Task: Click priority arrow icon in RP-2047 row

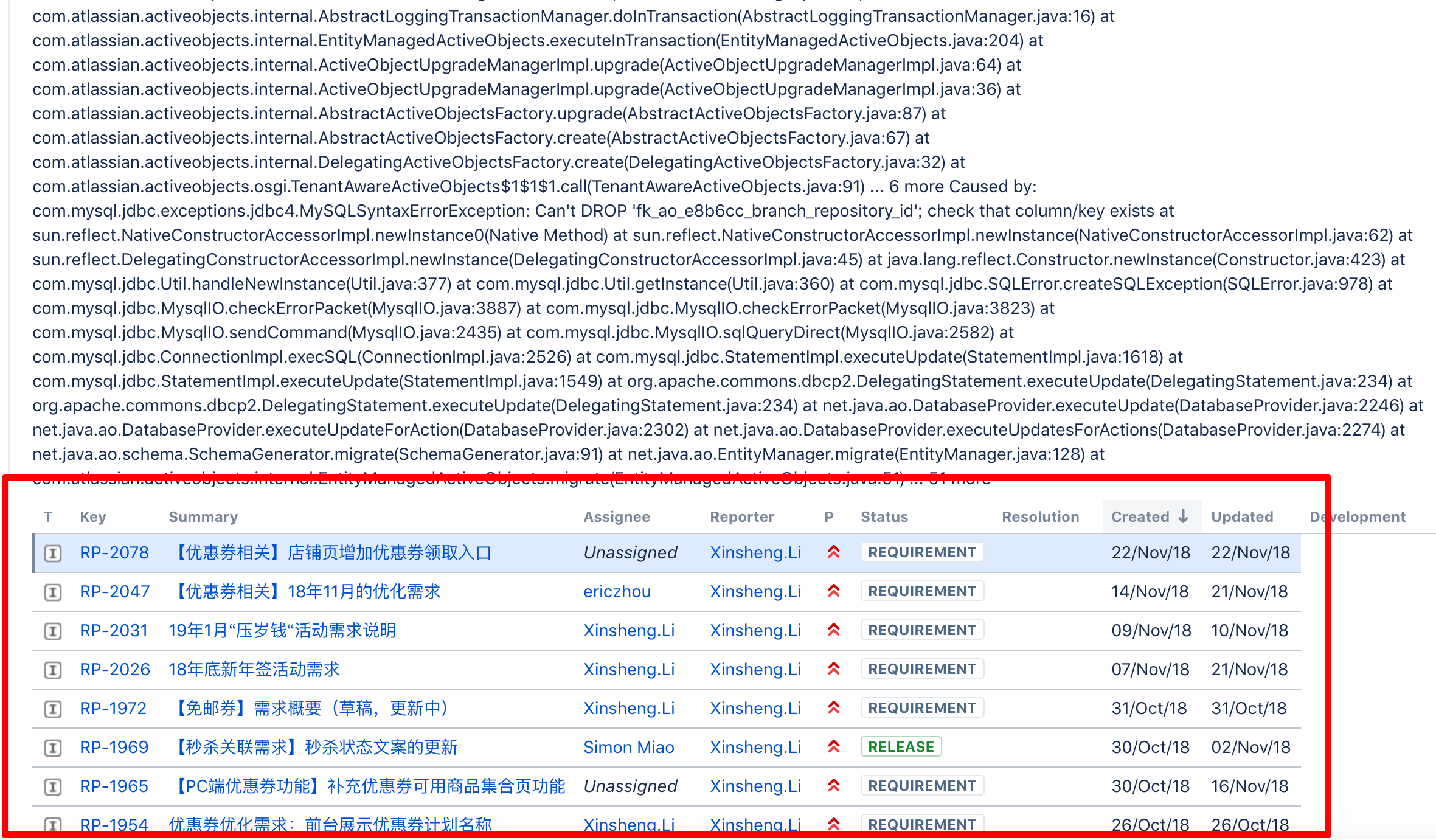Action: point(833,591)
